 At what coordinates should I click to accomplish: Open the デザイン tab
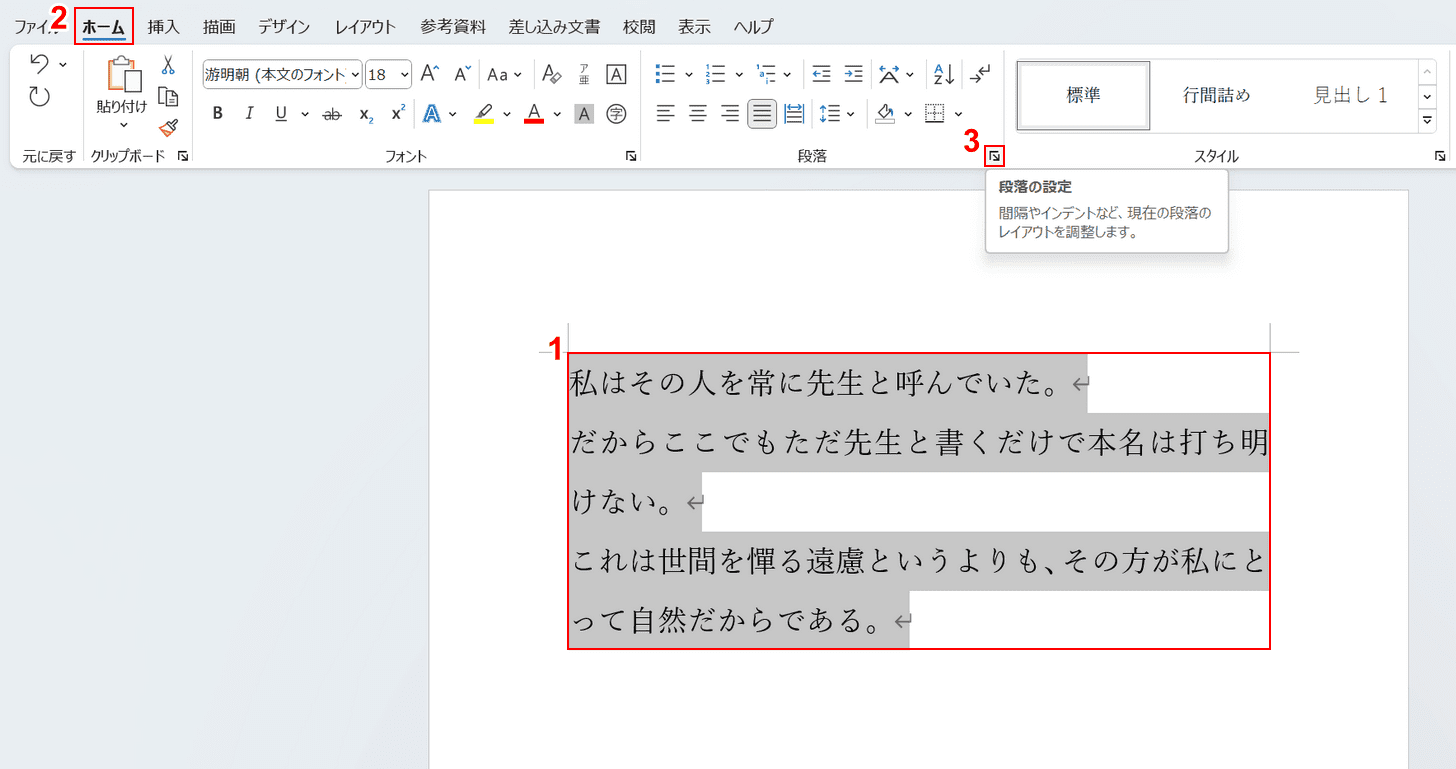pyautogui.click(x=284, y=27)
